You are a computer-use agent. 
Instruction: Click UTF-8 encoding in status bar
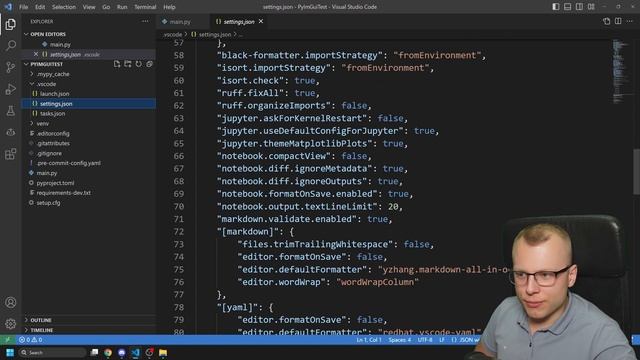point(425,340)
